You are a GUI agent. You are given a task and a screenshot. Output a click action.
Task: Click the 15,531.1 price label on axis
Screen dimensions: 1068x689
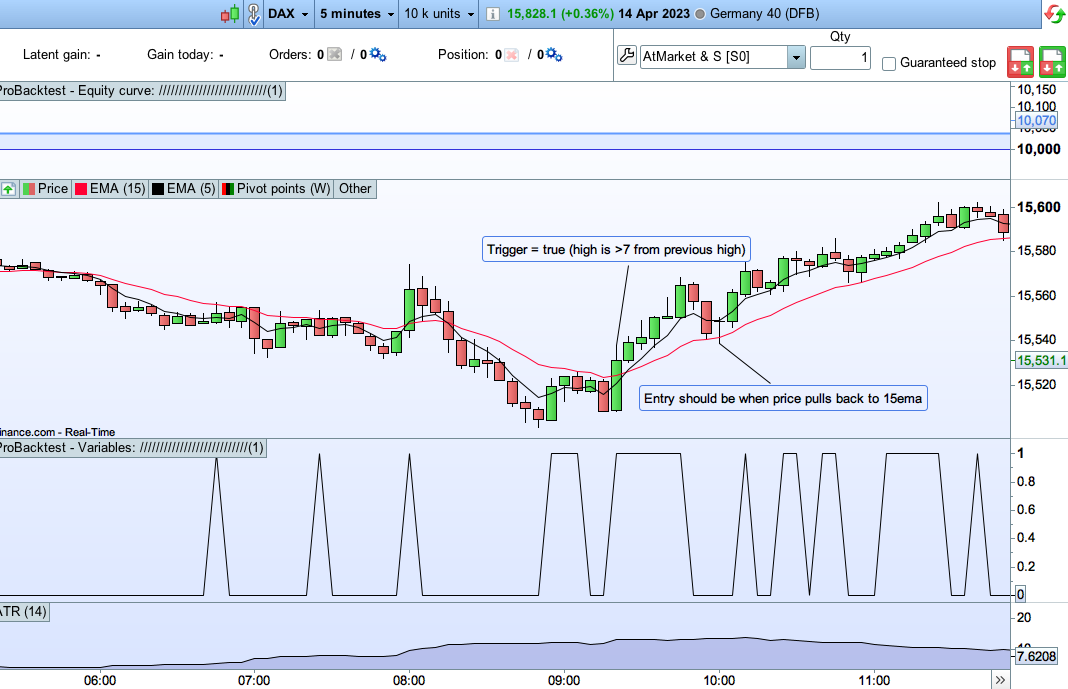pyautogui.click(x=1040, y=360)
